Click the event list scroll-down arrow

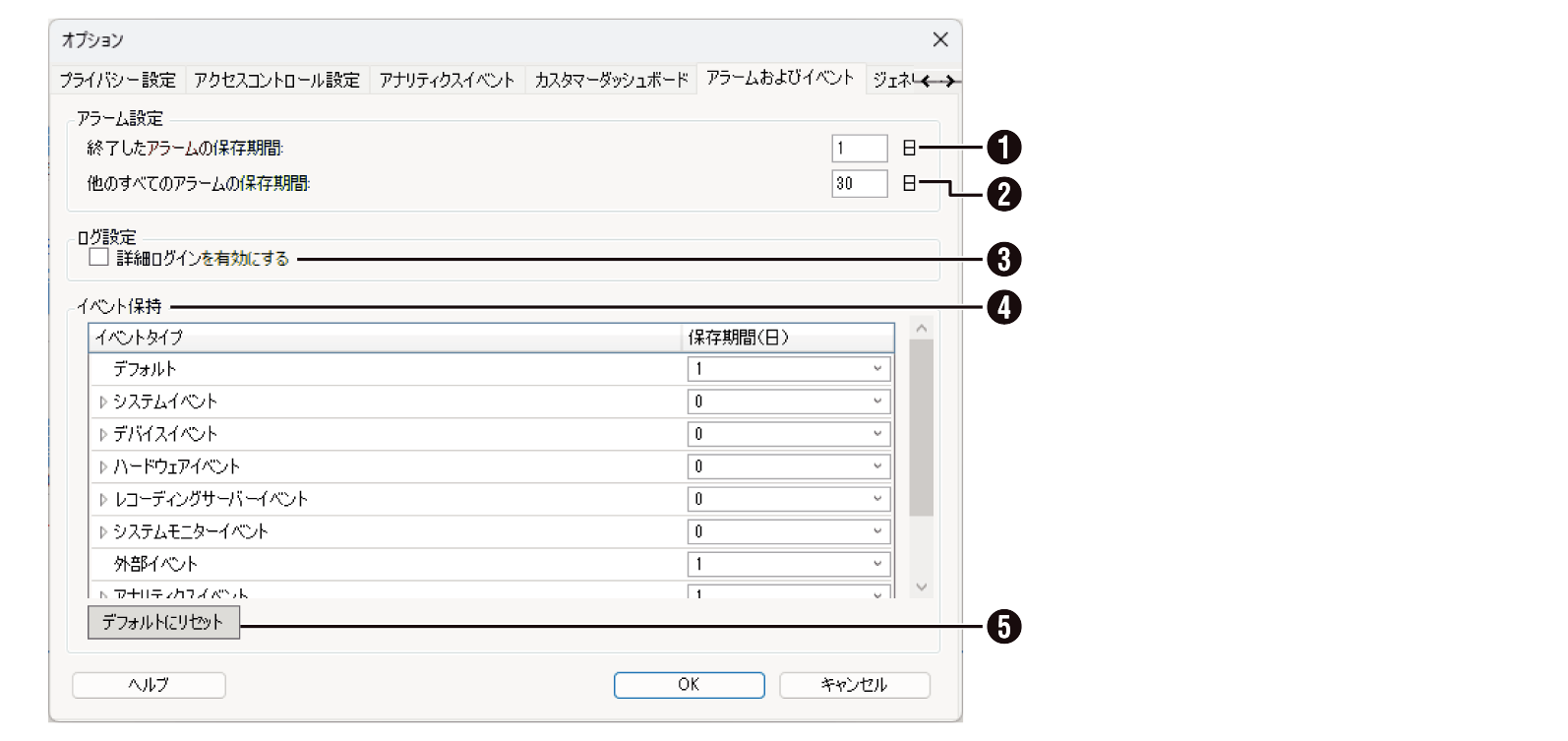coord(921,587)
